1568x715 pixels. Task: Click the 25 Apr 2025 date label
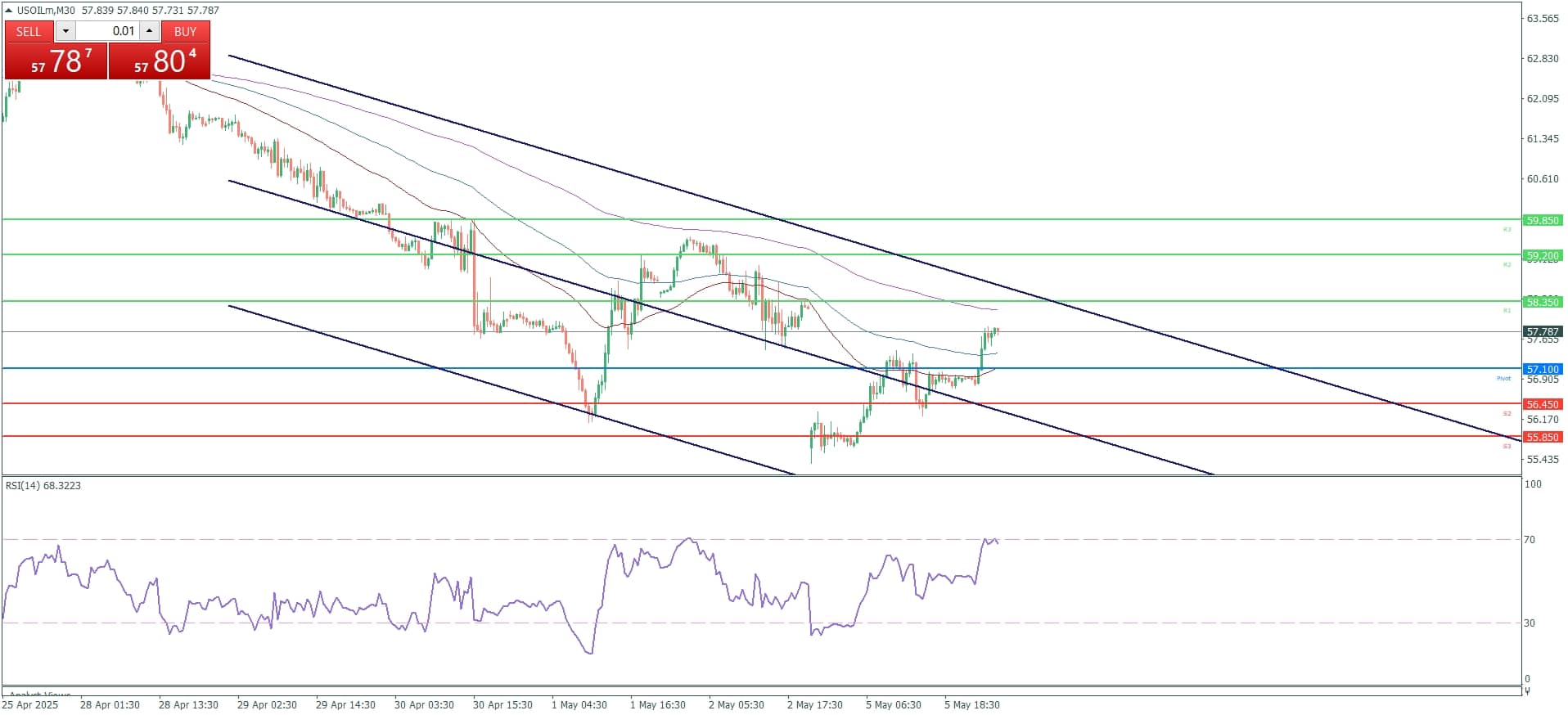[x=30, y=704]
